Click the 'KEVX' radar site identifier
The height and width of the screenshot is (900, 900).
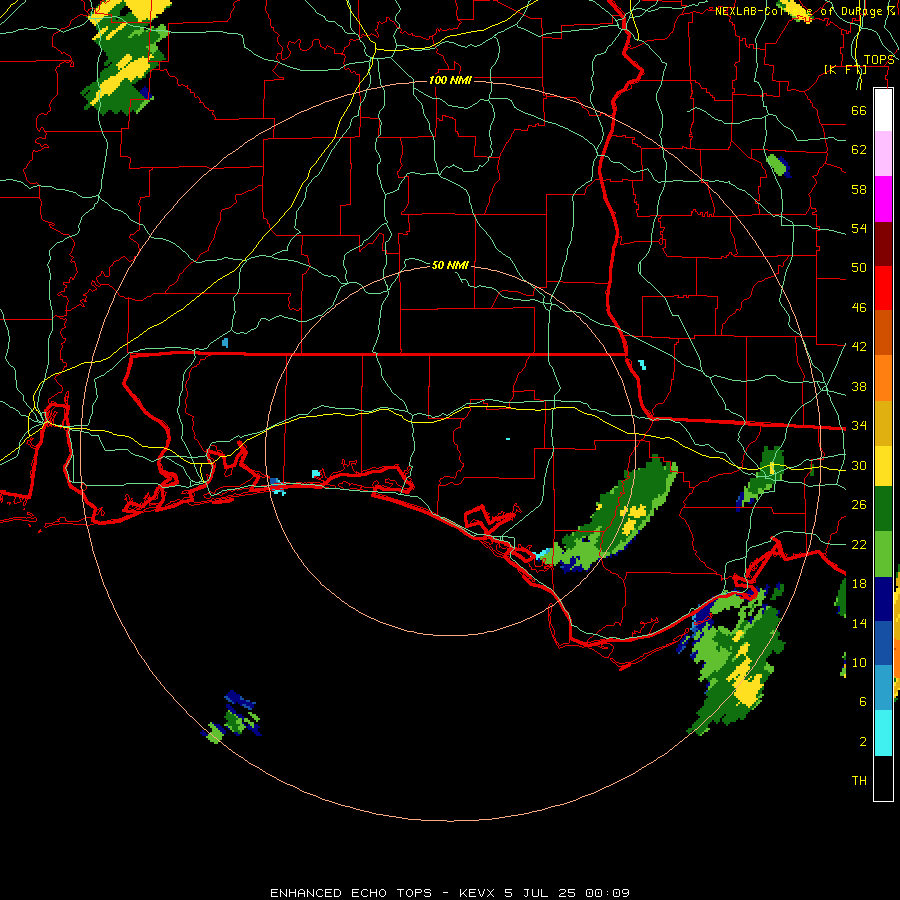pyautogui.click(x=478, y=893)
